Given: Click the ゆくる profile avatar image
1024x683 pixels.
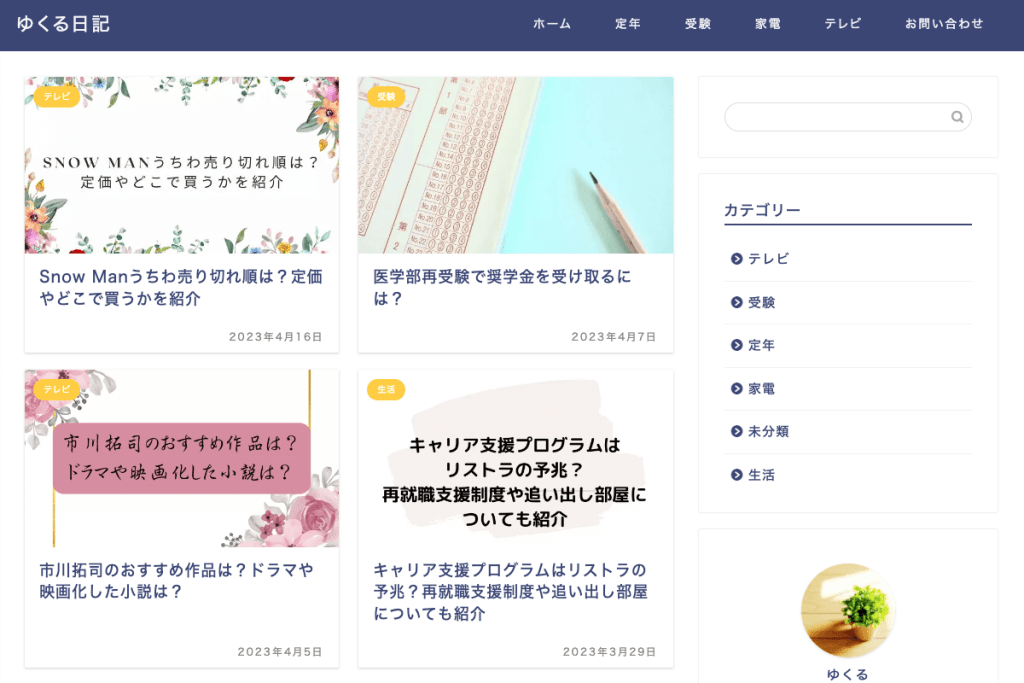Looking at the screenshot, I should tap(848, 610).
